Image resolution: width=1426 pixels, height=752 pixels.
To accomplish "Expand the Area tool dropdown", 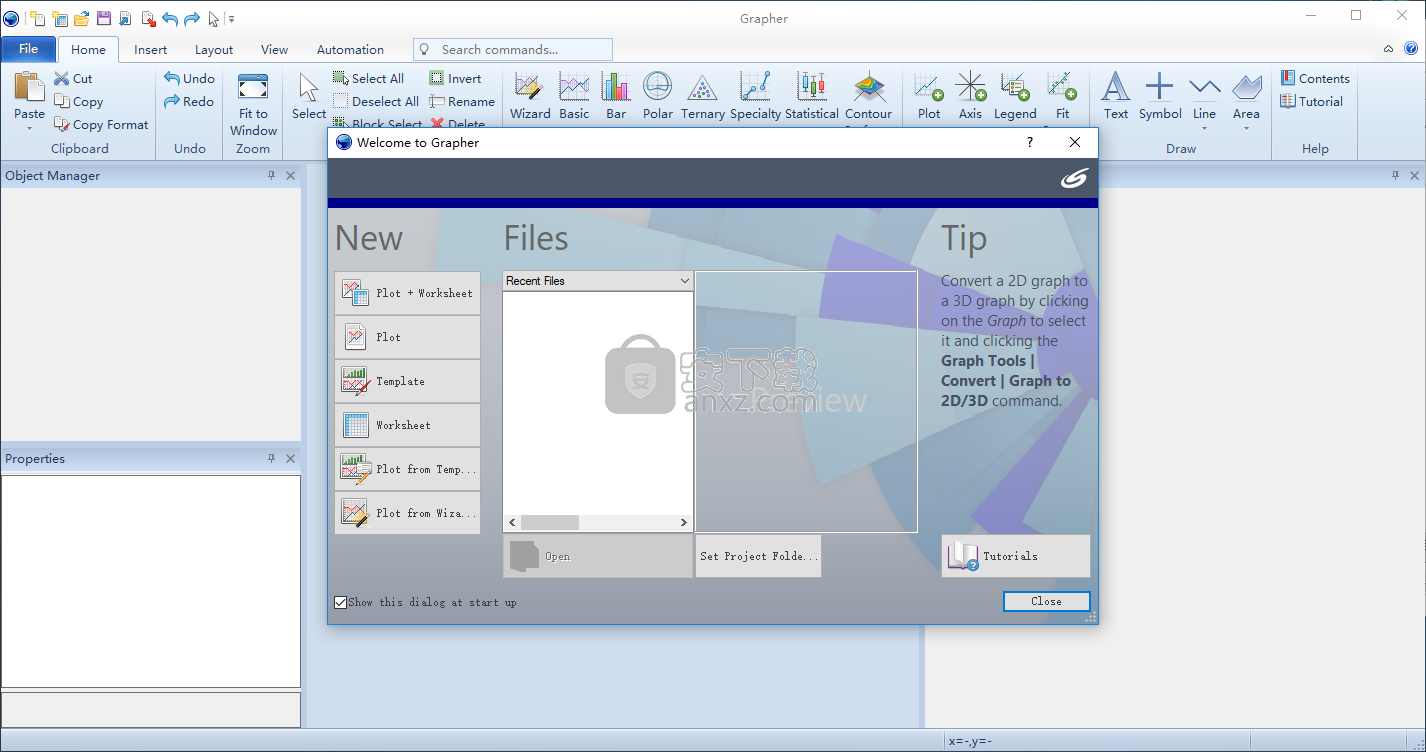I will click(1246, 128).
